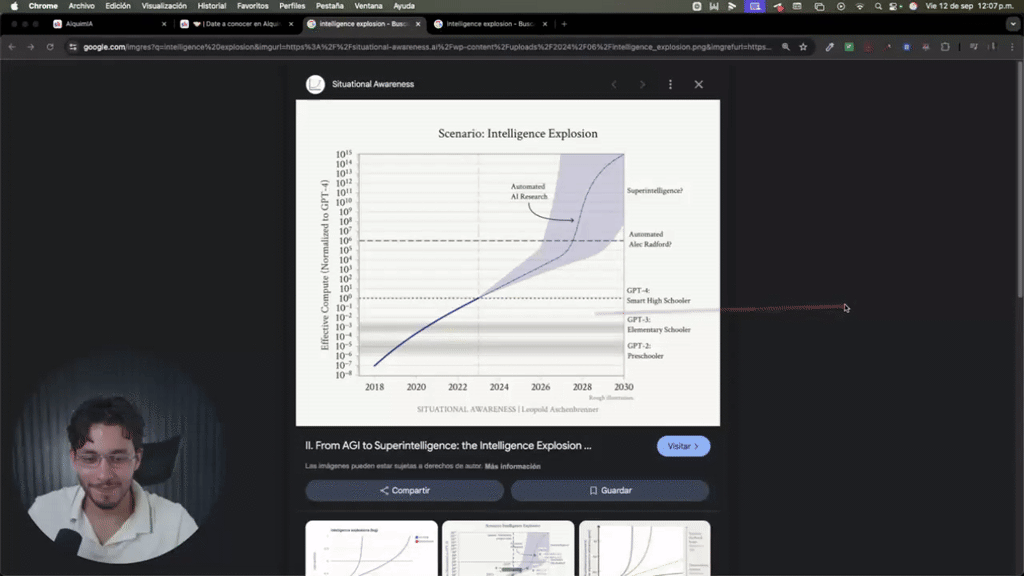Close the Situational Awareness image preview
Viewport: 1024px width, 576px height.
pos(699,84)
